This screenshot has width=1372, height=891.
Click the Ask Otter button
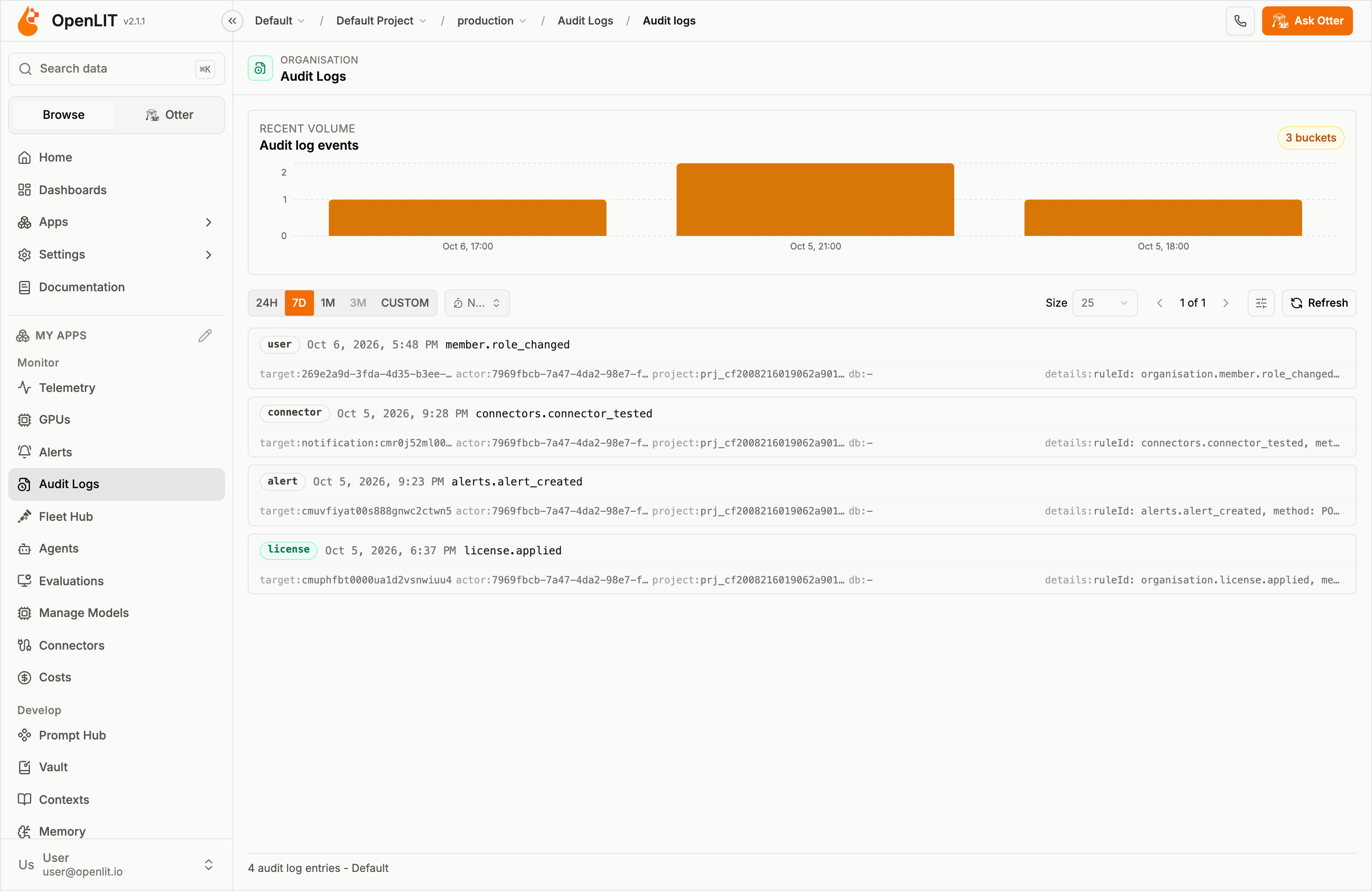[x=1307, y=21]
